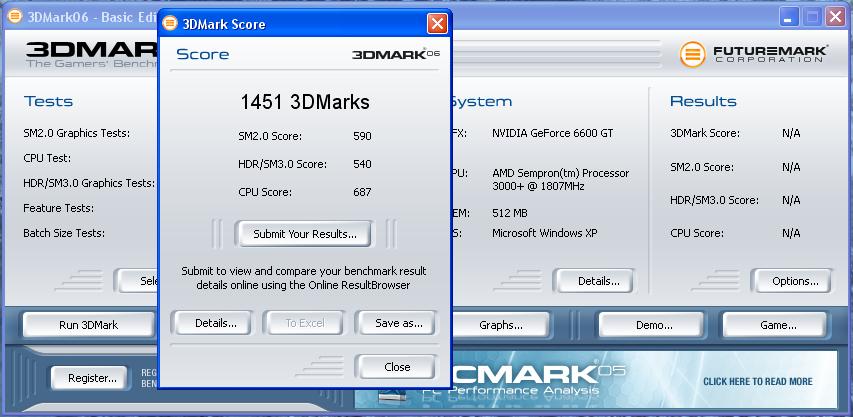Close the 3DMark Score dialog with Close button
Screen dimensions: 853x417
(x=397, y=367)
